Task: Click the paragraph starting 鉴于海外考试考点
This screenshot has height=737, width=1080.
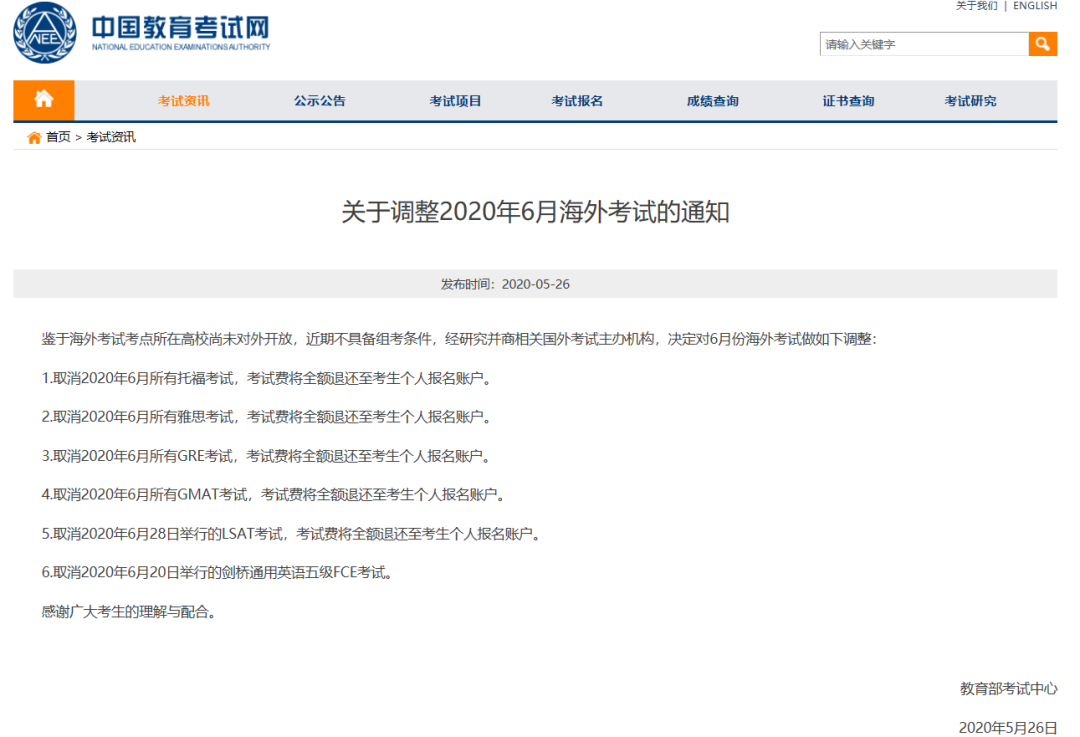Action: click(459, 339)
